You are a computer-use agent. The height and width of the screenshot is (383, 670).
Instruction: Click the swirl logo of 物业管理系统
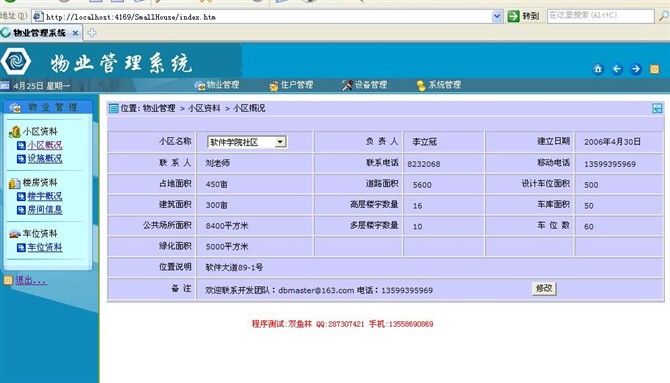coord(16,61)
